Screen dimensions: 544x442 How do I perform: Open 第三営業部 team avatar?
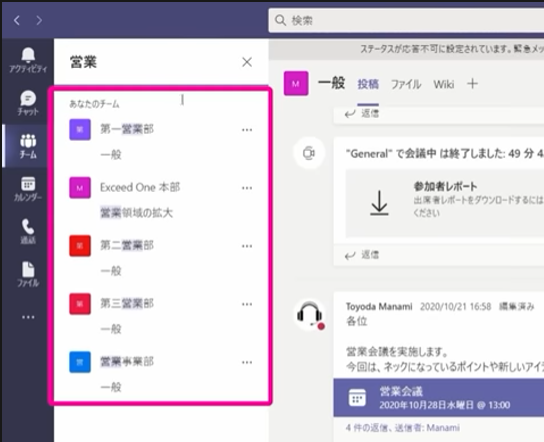80,304
